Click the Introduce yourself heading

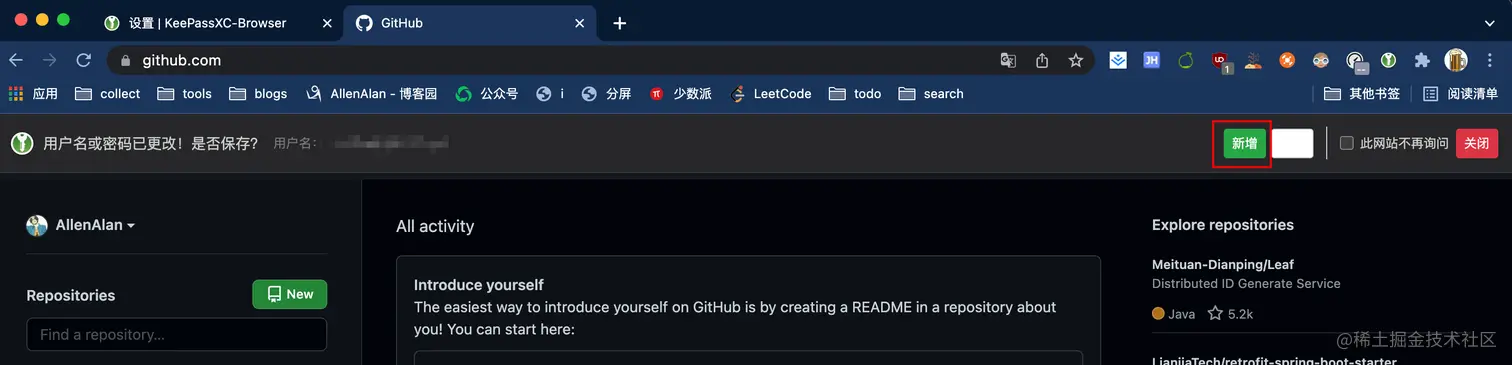pos(479,285)
